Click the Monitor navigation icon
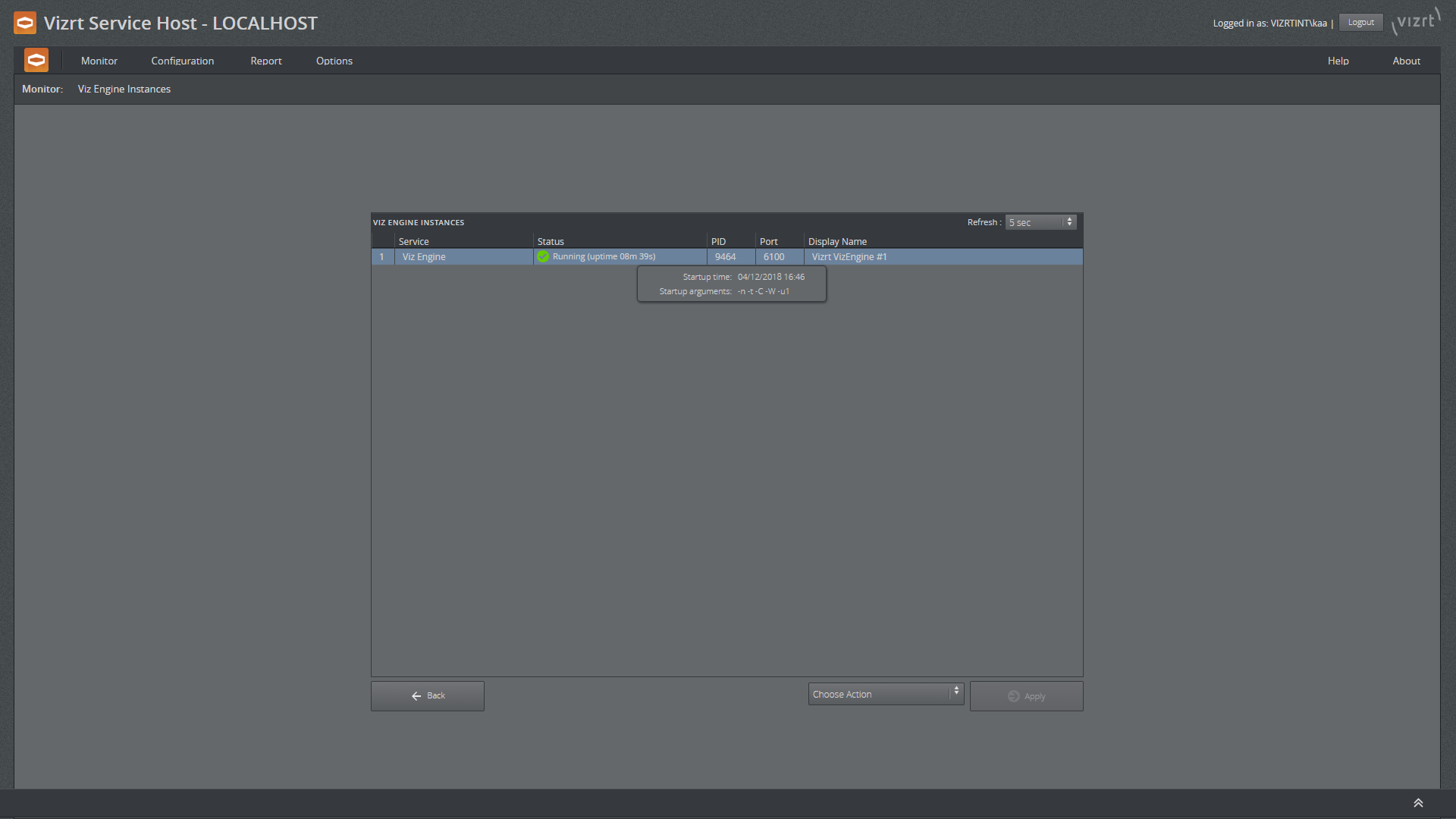The width and height of the screenshot is (1456, 819). [37, 60]
